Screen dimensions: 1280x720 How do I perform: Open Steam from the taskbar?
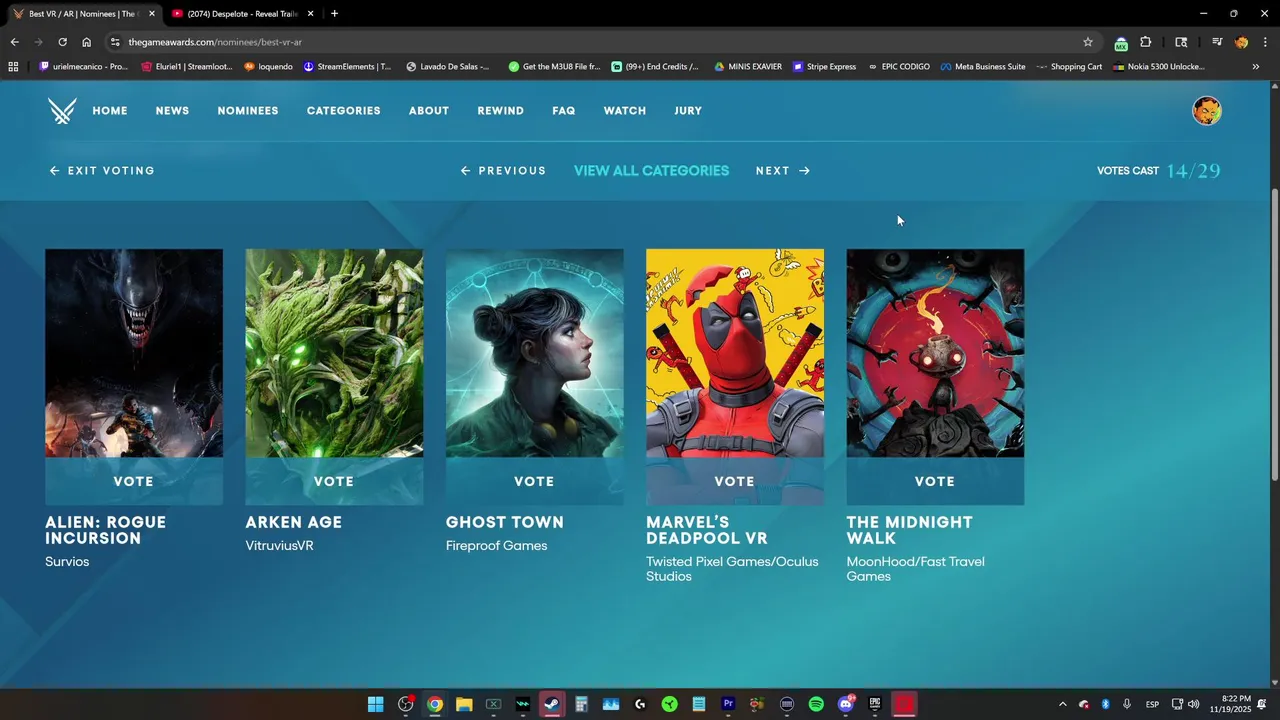point(552,704)
